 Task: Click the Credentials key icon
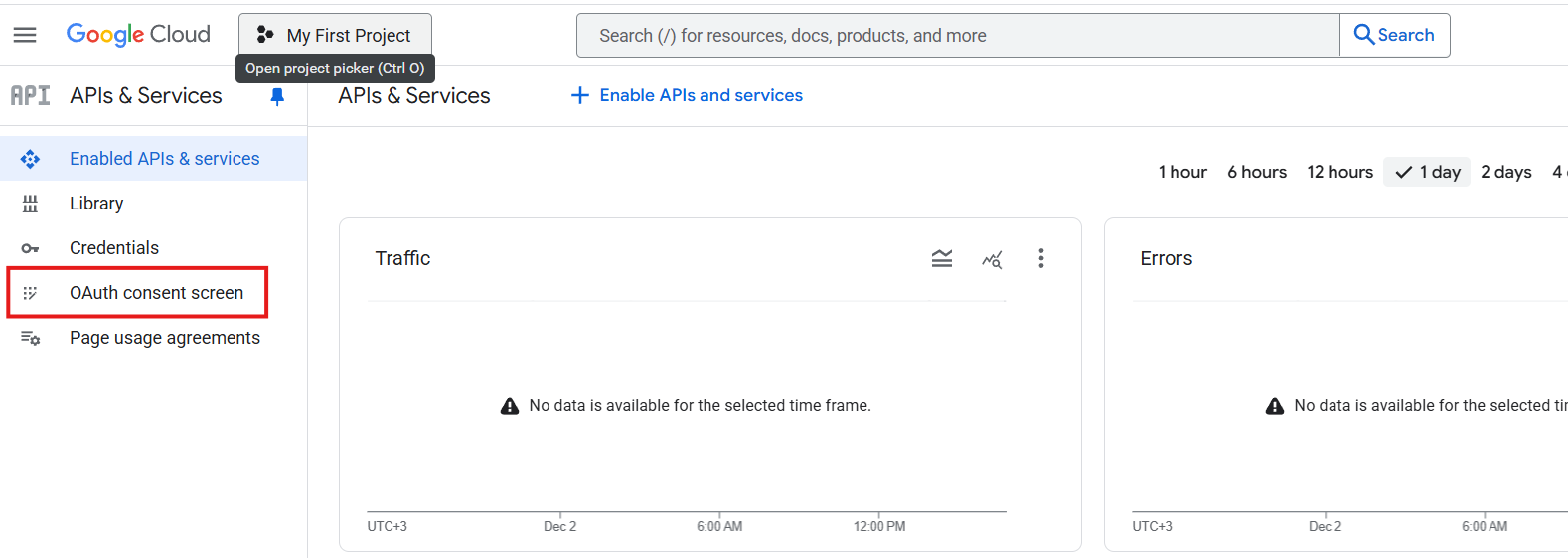30,248
